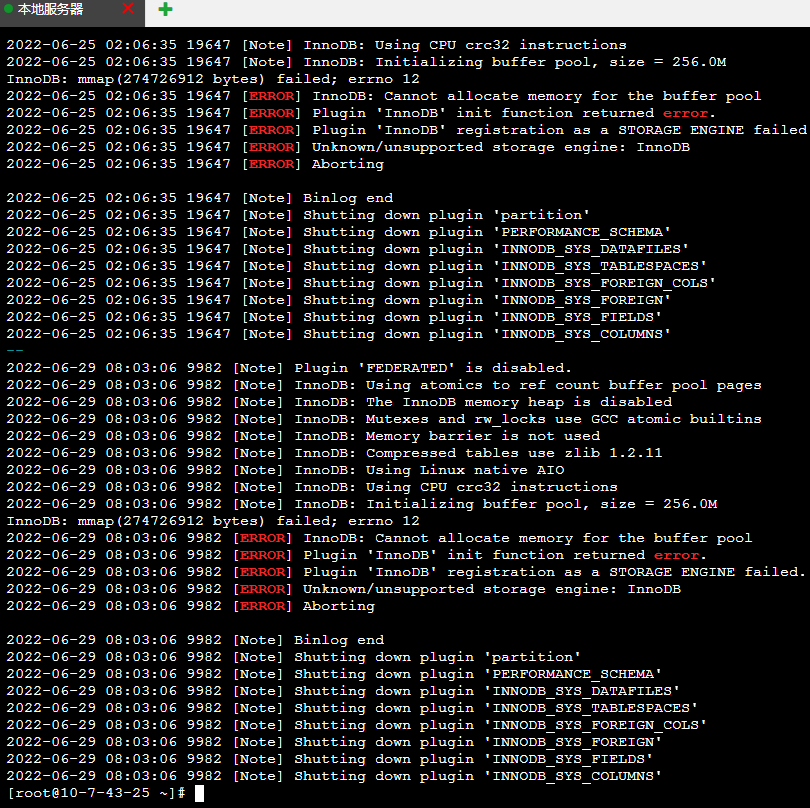Click 19647 line shutting down 'INNODB_SYS_COLUMNS'
810x808 pixels.
pos(338,335)
